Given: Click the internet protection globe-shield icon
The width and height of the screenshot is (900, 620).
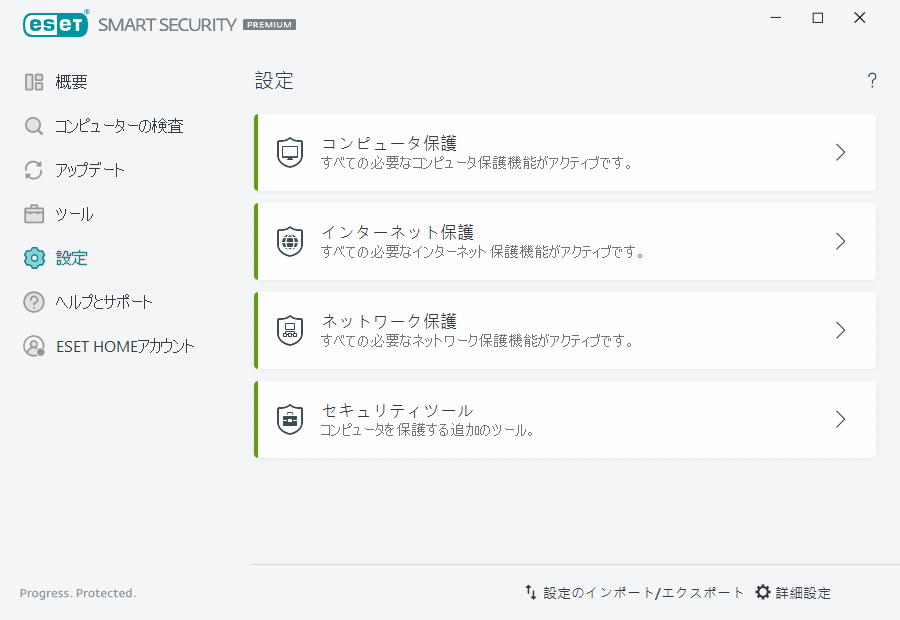Looking at the screenshot, I should tap(290, 241).
